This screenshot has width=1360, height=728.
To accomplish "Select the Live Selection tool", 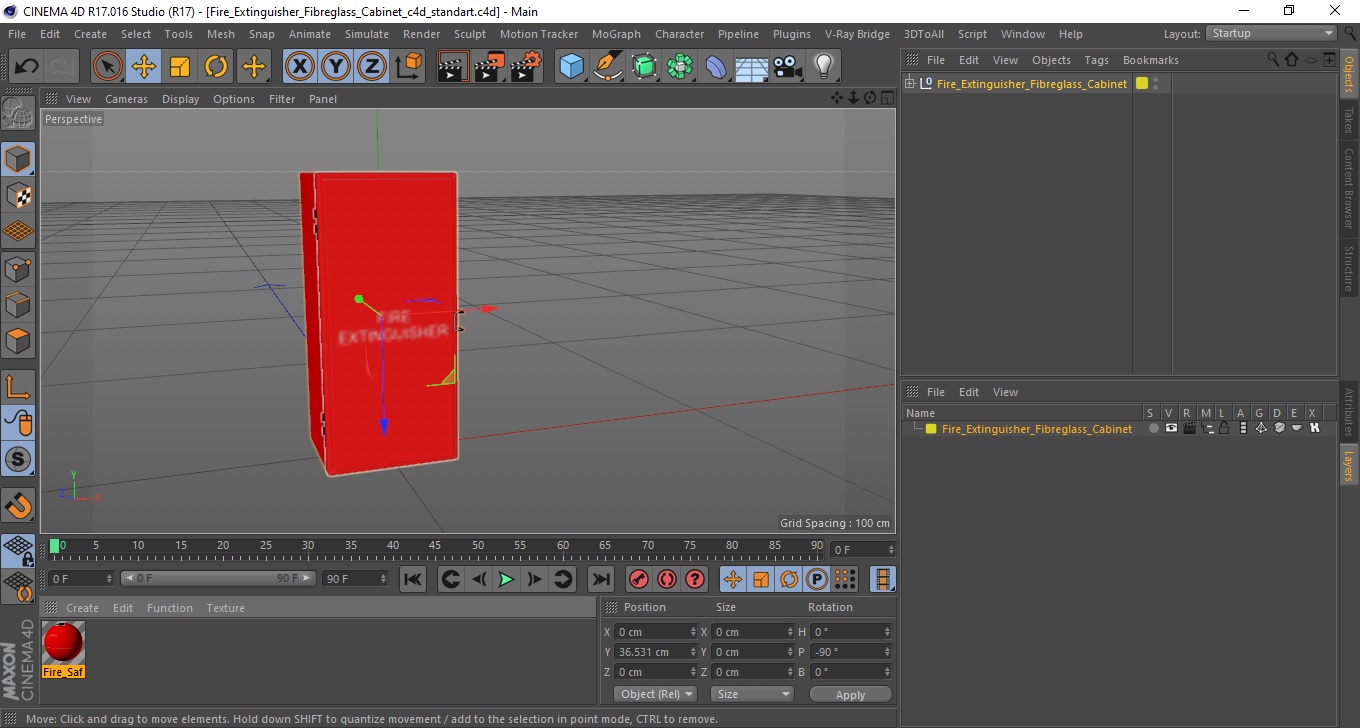I will [108, 67].
